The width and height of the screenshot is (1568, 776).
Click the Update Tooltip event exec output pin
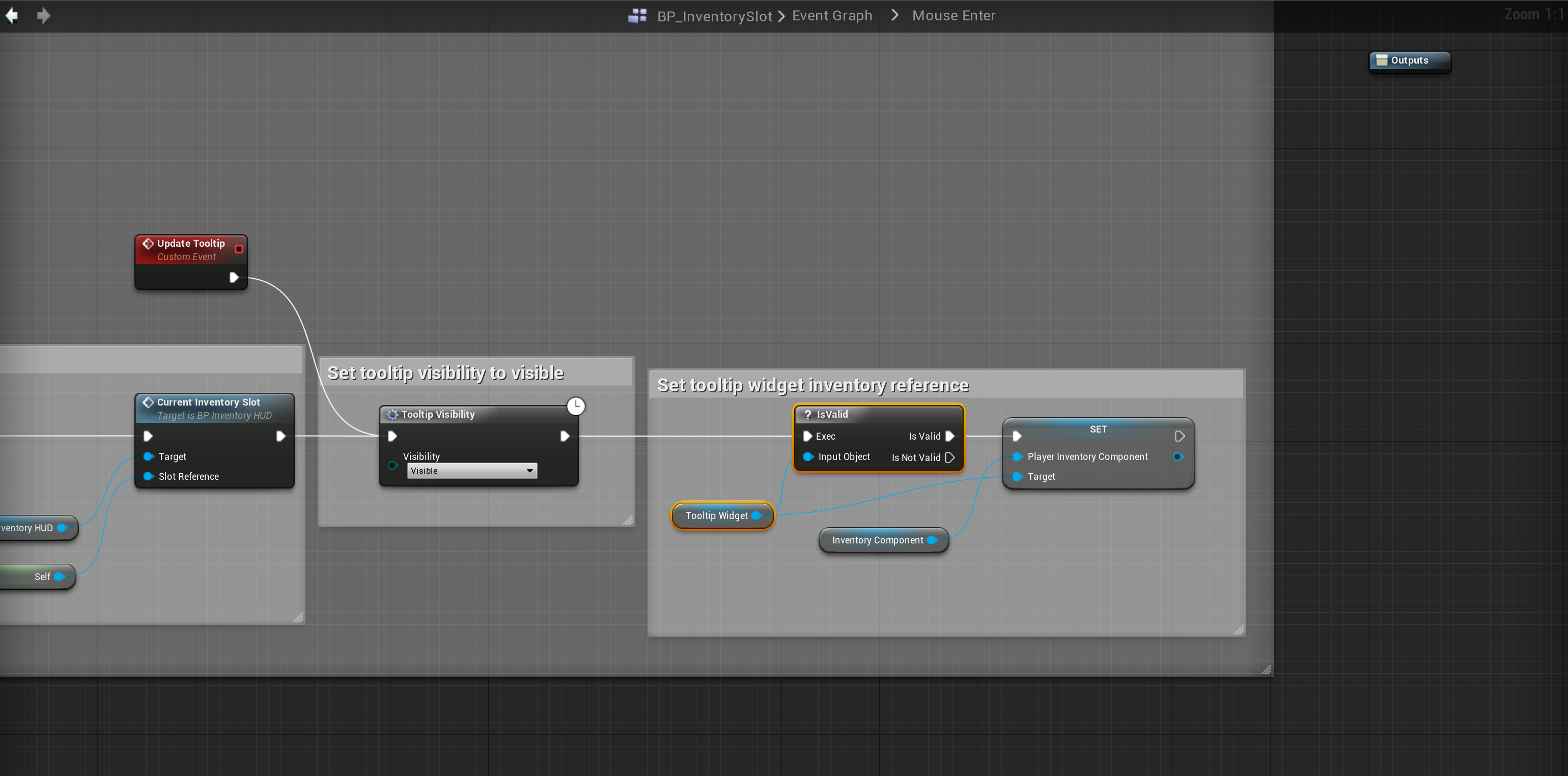click(x=234, y=277)
